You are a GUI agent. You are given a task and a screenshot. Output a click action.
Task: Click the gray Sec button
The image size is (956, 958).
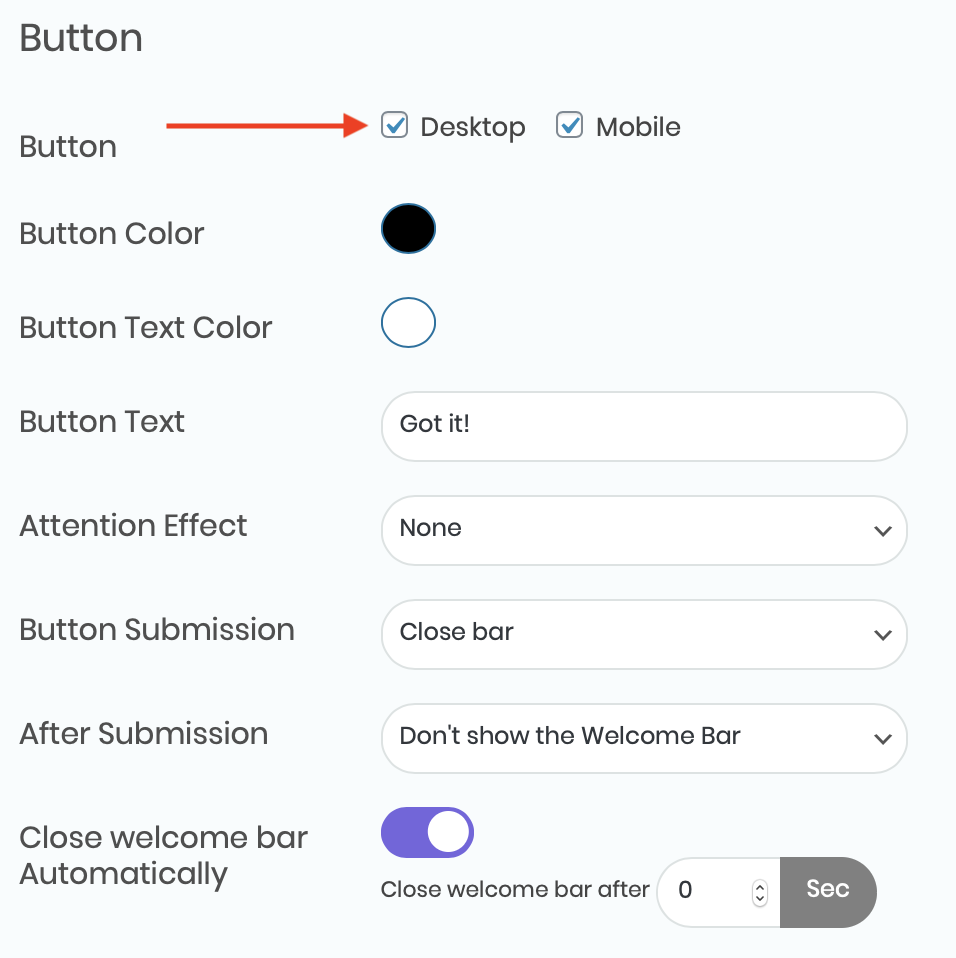point(828,890)
